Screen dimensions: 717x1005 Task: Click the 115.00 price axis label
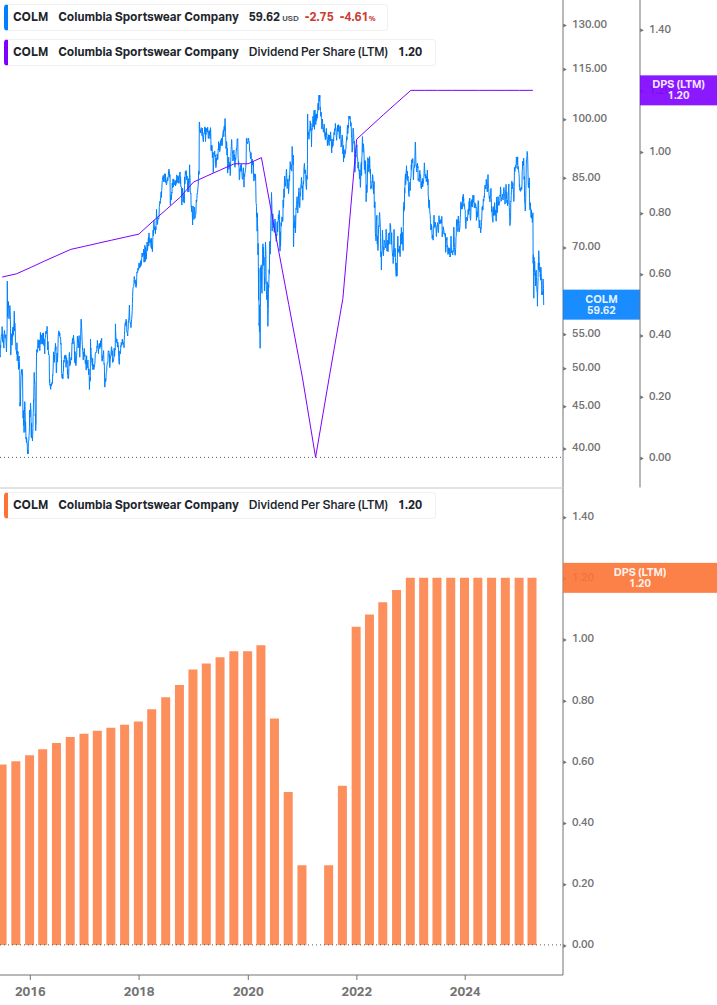pyautogui.click(x=589, y=69)
